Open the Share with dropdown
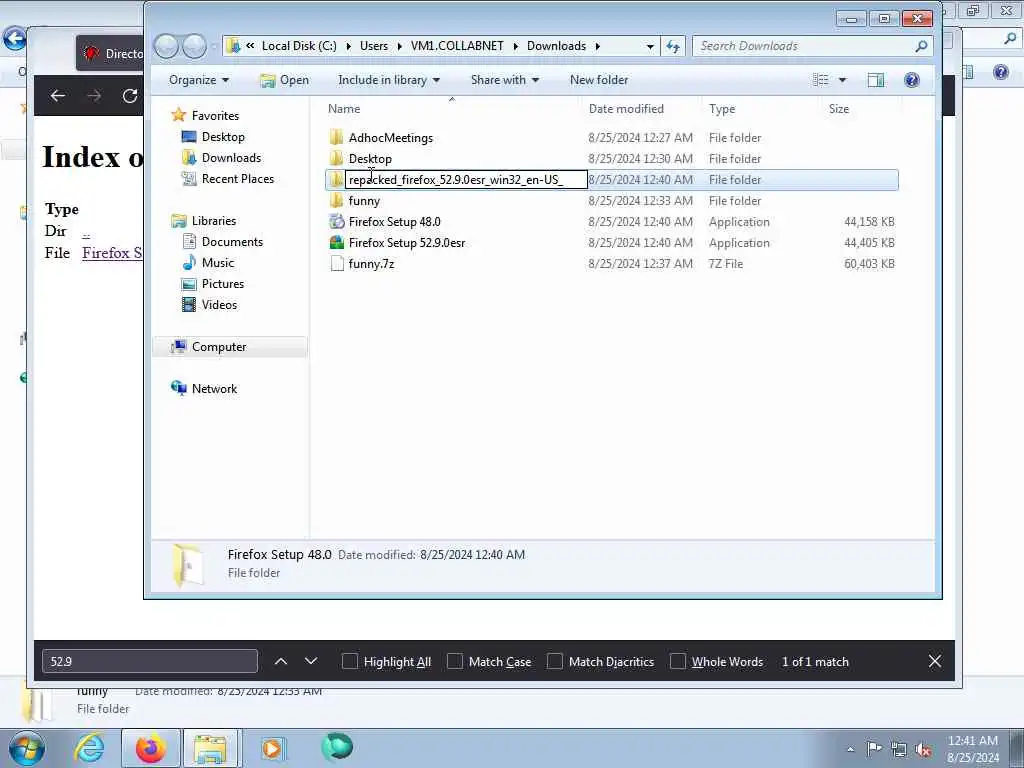Image resolution: width=1024 pixels, height=768 pixels. pos(505,80)
